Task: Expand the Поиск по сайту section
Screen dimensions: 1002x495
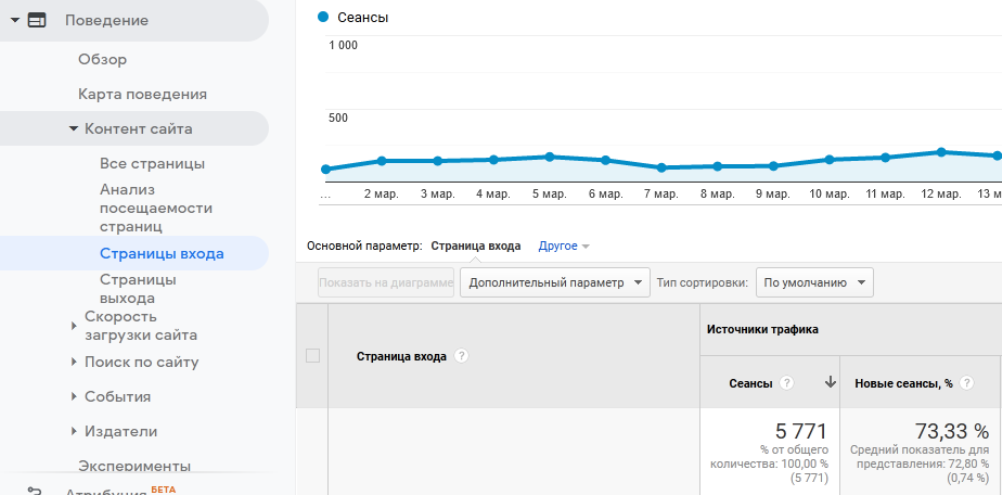Action: pos(74,362)
